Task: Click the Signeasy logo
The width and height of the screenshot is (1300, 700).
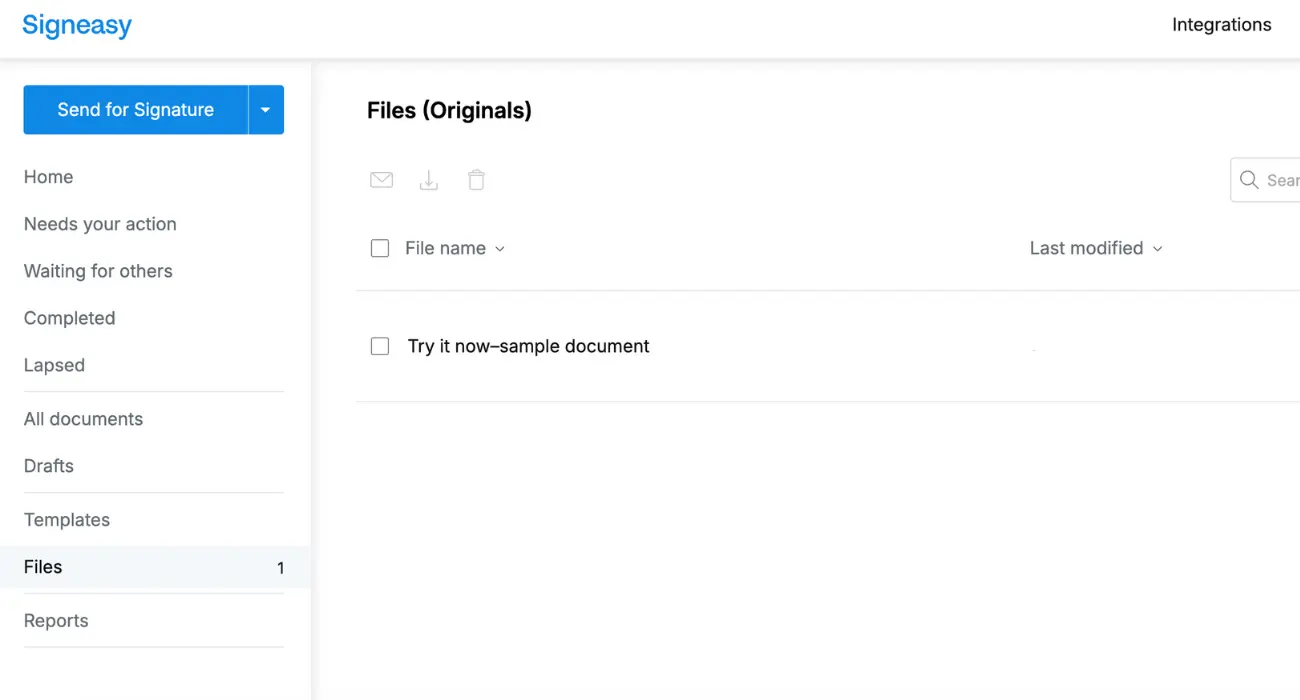Action: tap(77, 26)
